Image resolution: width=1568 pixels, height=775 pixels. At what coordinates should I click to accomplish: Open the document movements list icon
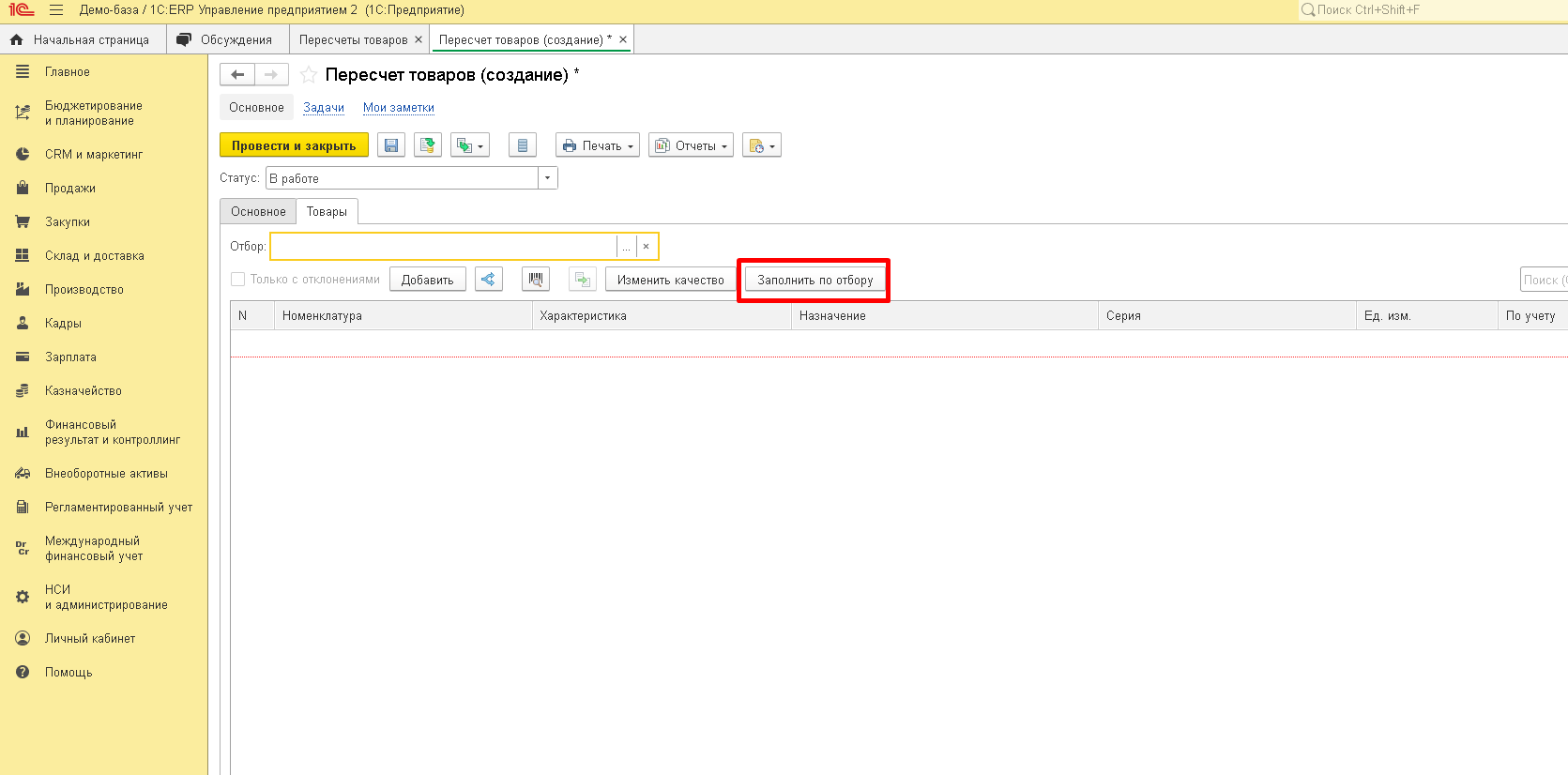523,145
